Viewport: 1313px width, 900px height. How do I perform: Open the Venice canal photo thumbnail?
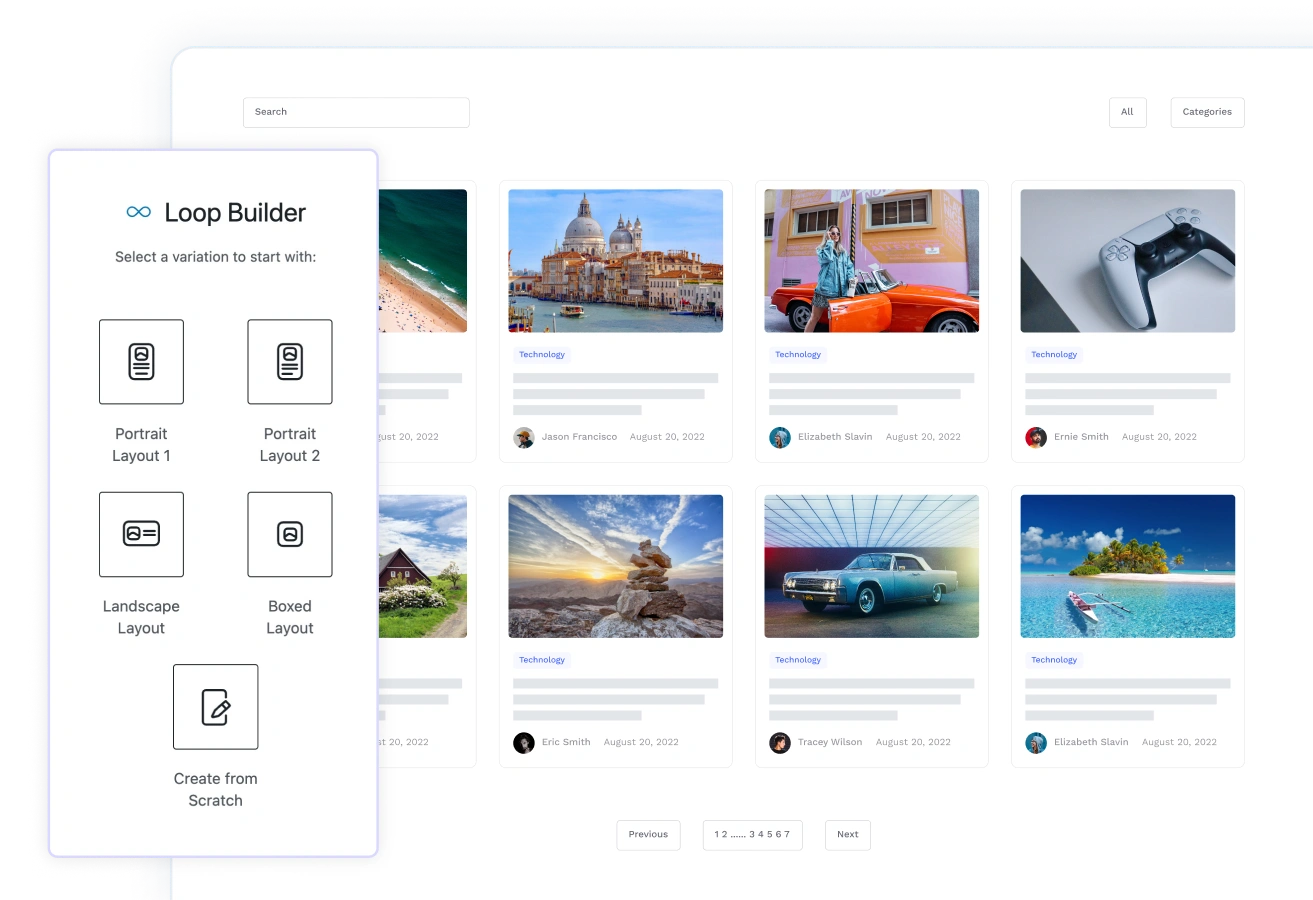pyautogui.click(x=616, y=261)
